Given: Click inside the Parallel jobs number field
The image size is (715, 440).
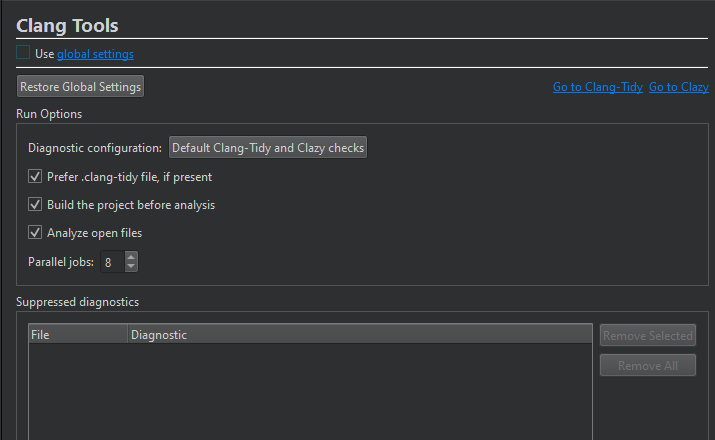Looking at the screenshot, I should click(x=111, y=262).
